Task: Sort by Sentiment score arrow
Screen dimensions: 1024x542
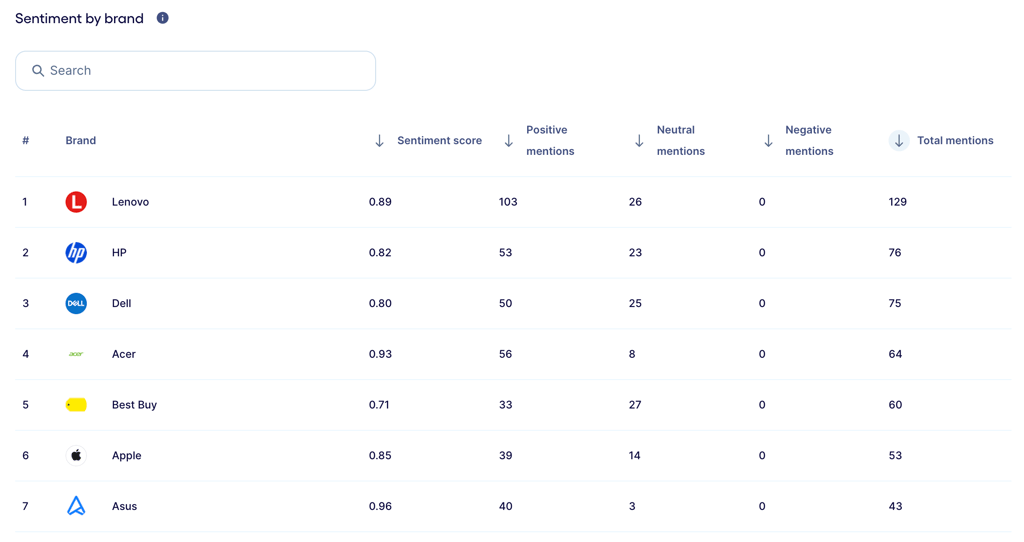Action: point(379,140)
